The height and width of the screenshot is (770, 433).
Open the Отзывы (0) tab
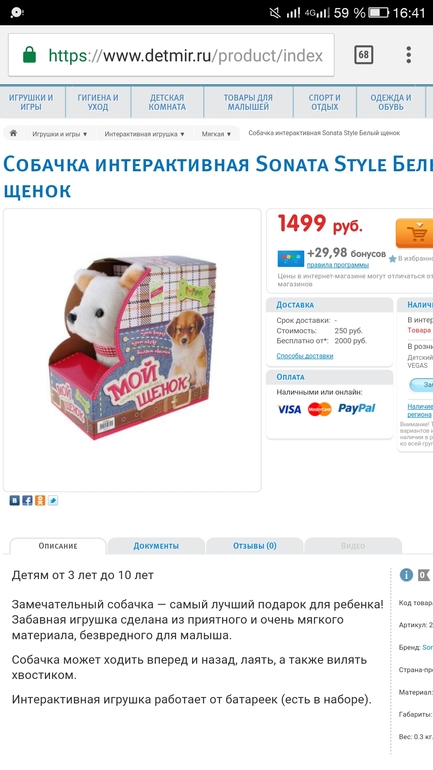point(254,546)
